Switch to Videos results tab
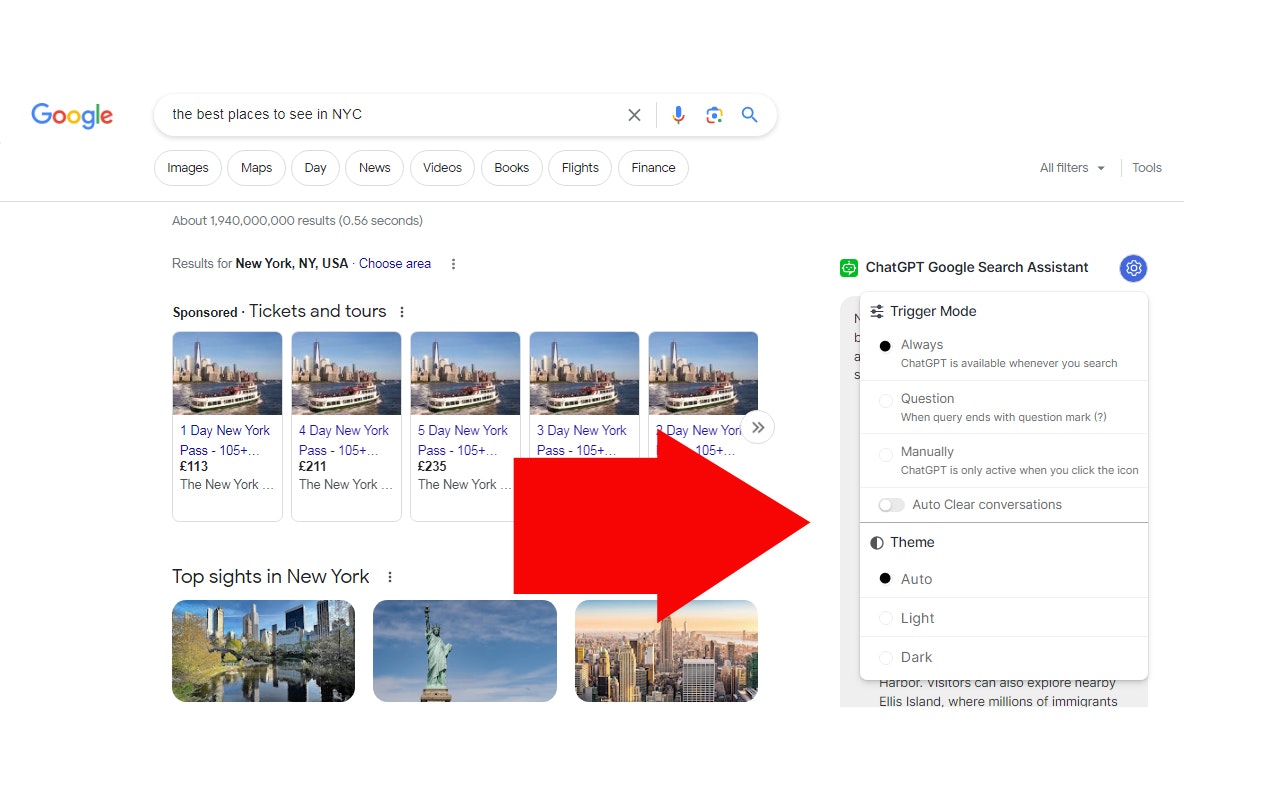The image size is (1280, 800). pos(442,168)
